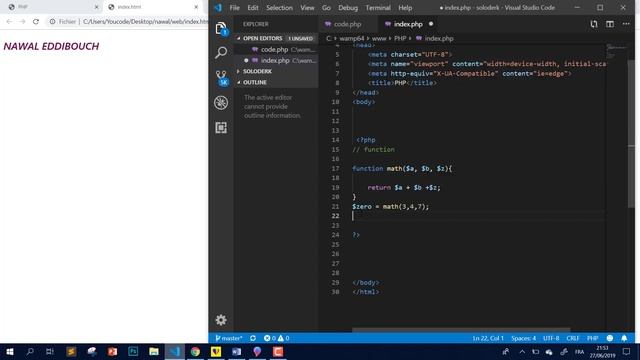Click the unsaved dot on index.php tab
Image resolution: width=640 pixels, height=360 pixels.
(431, 24)
